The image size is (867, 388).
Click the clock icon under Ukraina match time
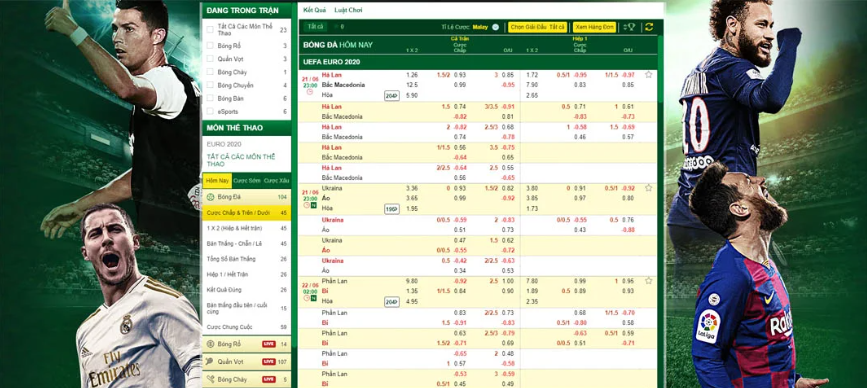click(306, 206)
